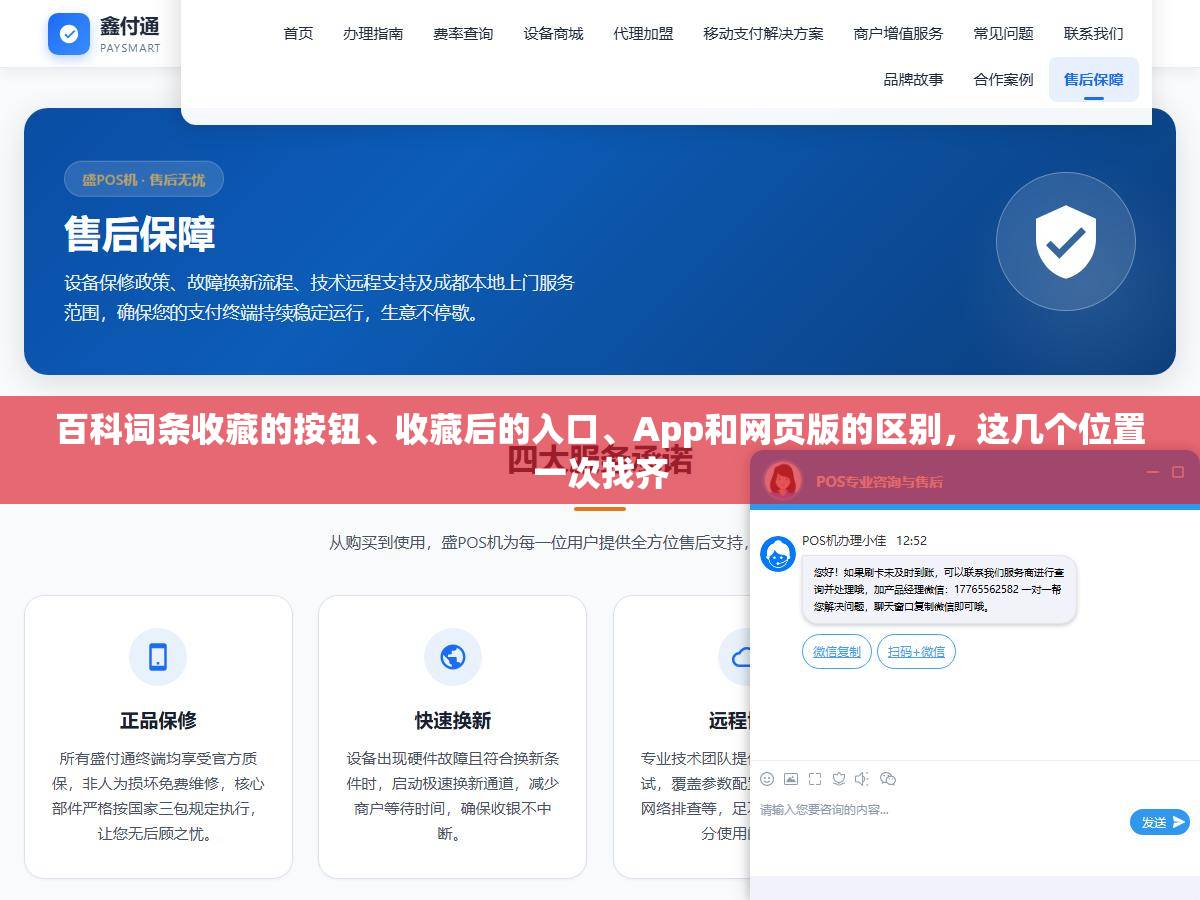The image size is (1200, 900).
Task: Click the WeChat icon in chat toolbar
Action: (x=887, y=779)
